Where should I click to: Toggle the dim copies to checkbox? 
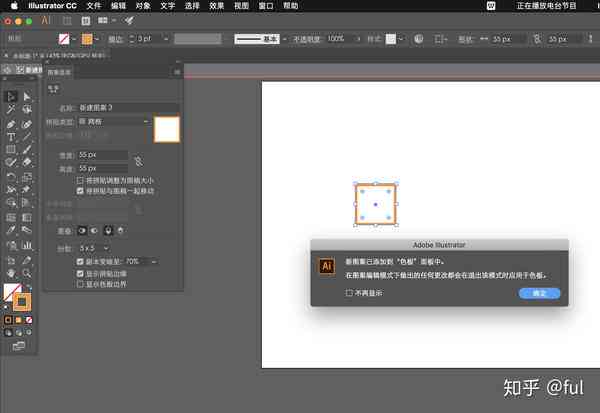80,261
